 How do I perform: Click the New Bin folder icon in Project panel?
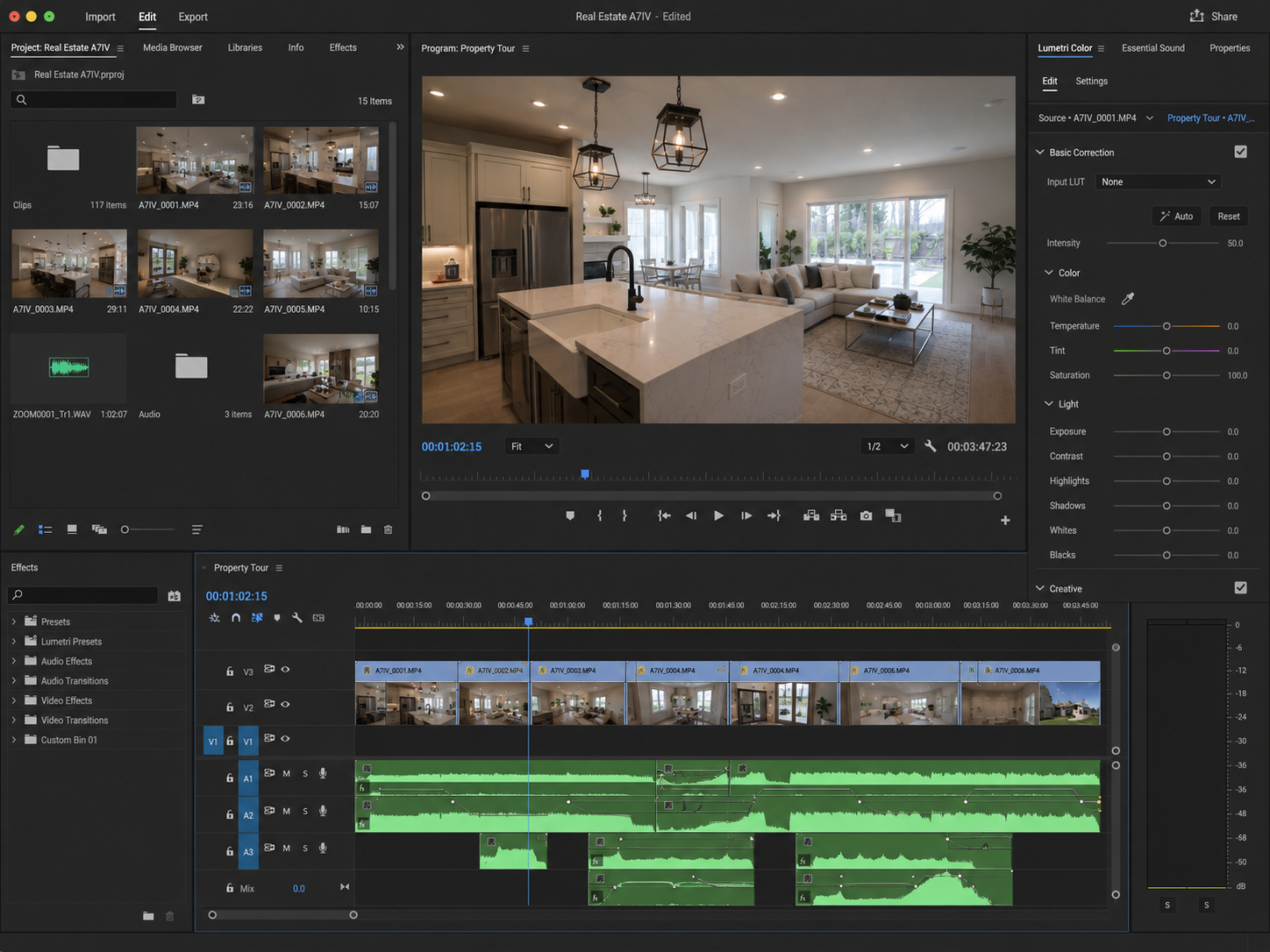366,529
